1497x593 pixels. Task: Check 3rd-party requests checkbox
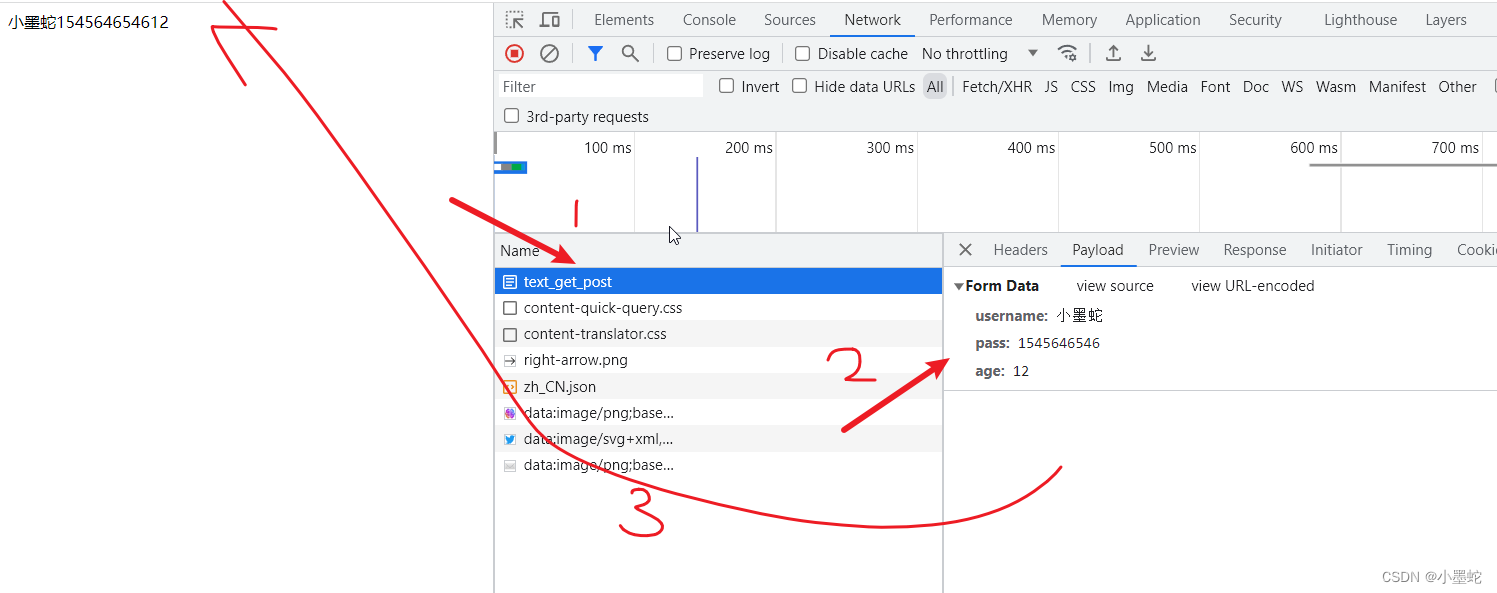point(512,116)
